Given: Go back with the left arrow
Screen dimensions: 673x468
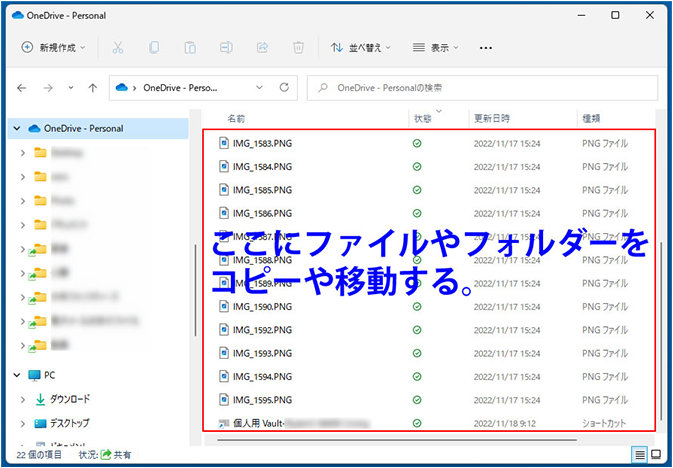Looking at the screenshot, I should coord(21,88).
